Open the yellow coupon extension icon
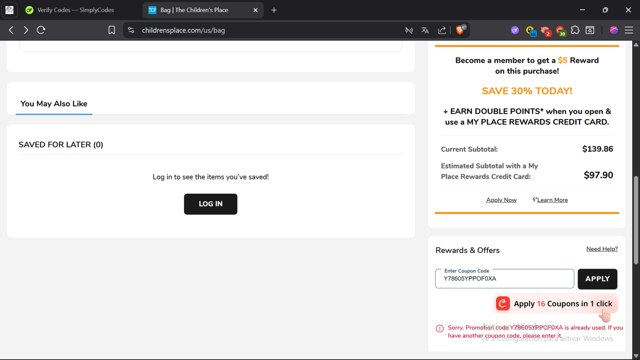Viewport: 640px width, 360px height. (x=531, y=31)
